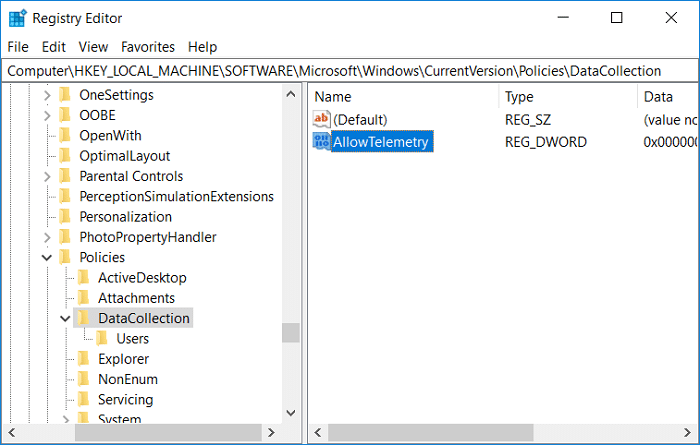
Task: Click the Explorer key folder icon
Action: 84,359
